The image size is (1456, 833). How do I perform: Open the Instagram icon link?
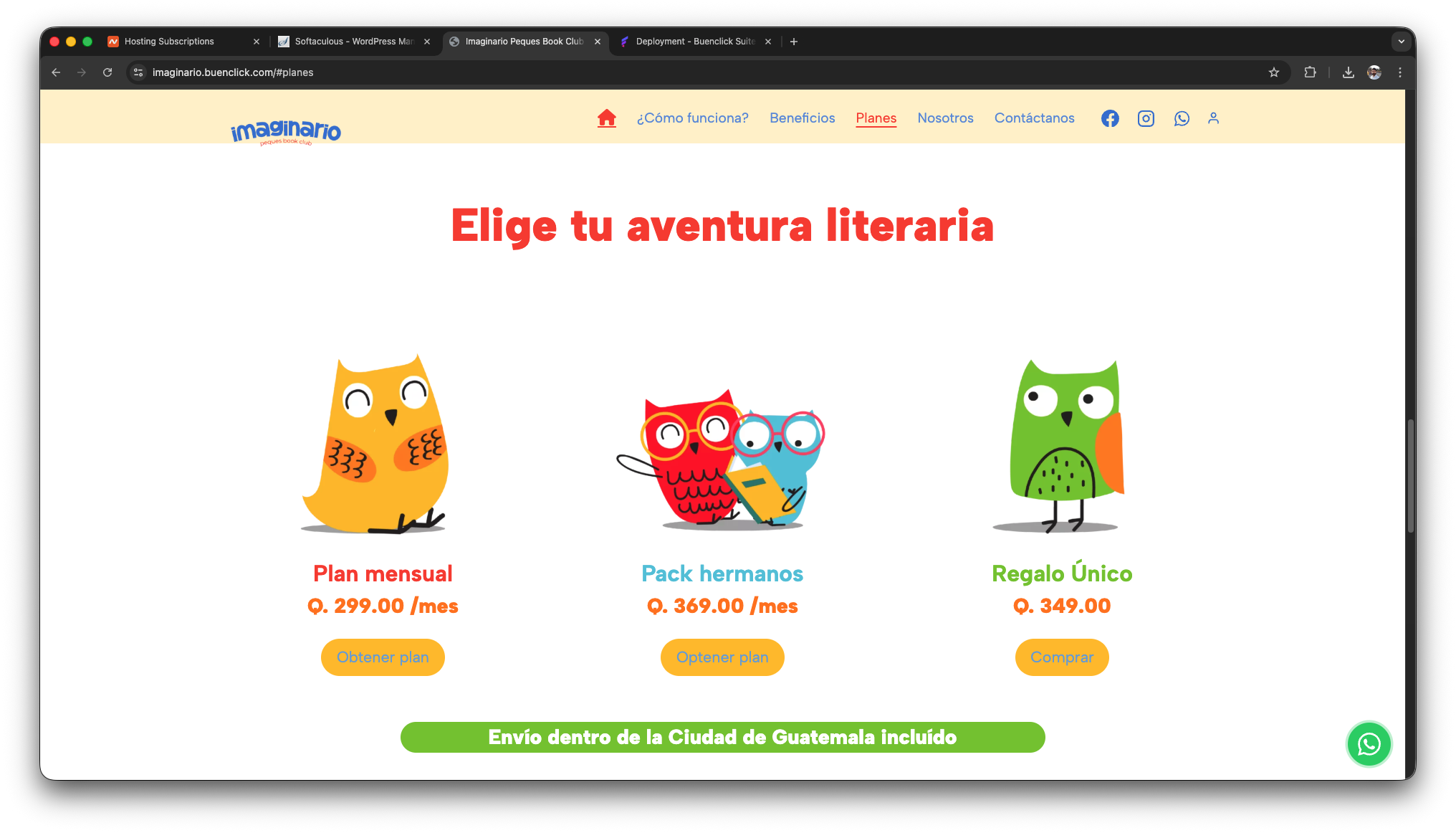tap(1146, 118)
